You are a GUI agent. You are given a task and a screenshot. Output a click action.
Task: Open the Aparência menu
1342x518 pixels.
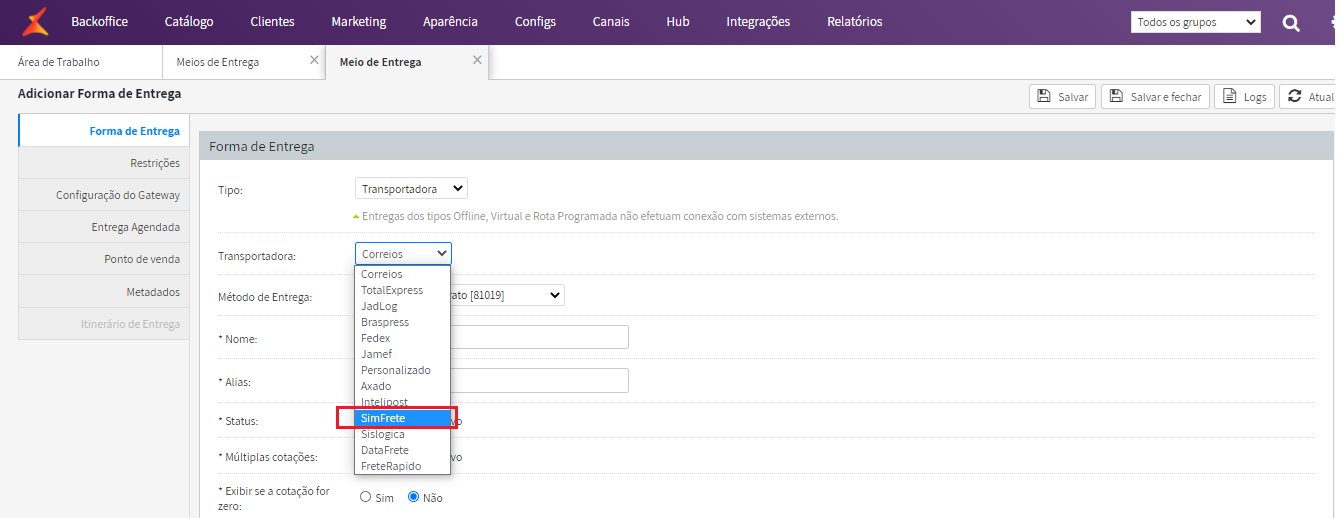click(x=450, y=21)
